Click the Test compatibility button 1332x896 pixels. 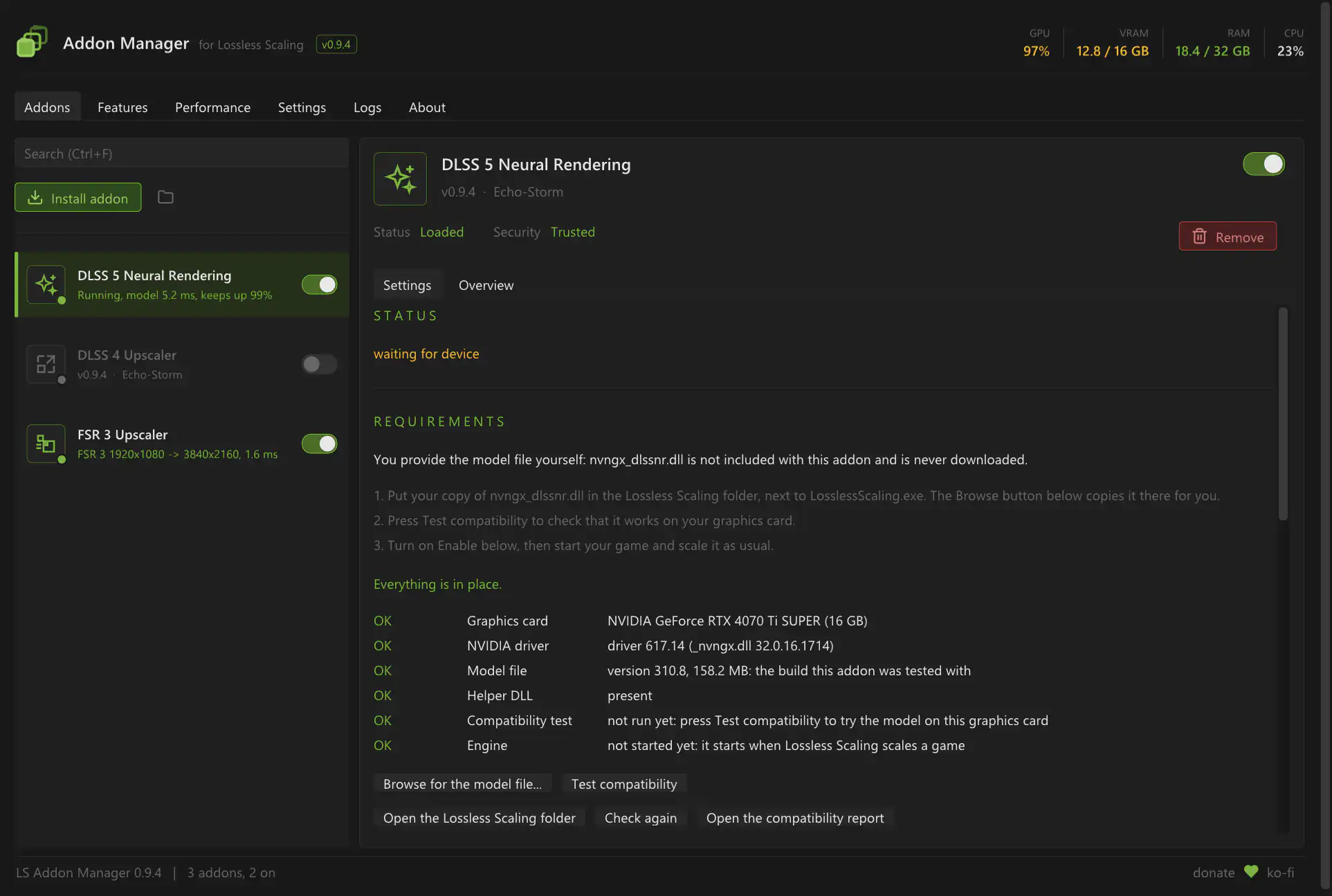click(x=624, y=784)
